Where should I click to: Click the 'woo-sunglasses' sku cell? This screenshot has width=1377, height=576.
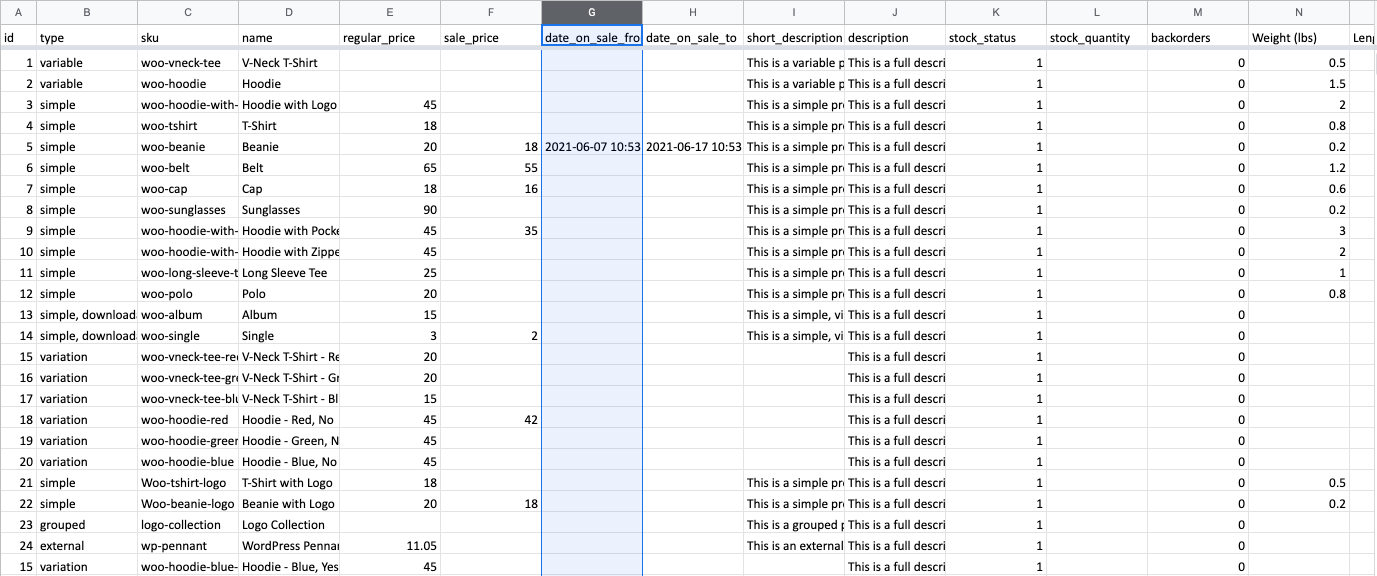tap(188, 210)
